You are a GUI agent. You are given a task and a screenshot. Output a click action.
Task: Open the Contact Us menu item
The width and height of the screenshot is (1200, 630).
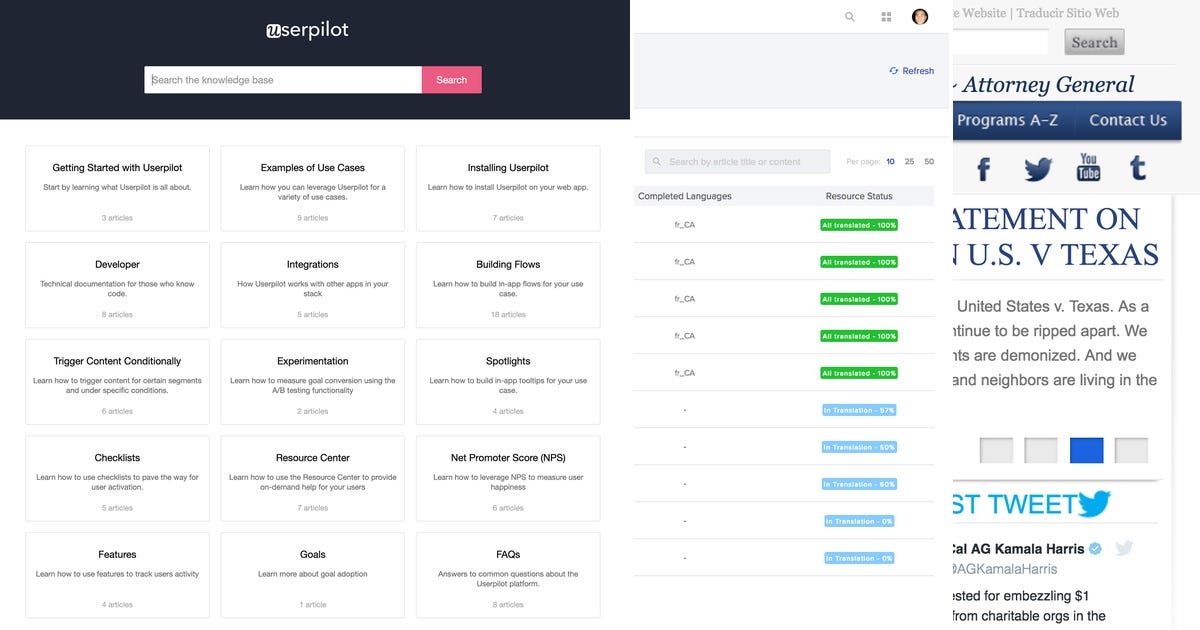[x=1128, y=120]
